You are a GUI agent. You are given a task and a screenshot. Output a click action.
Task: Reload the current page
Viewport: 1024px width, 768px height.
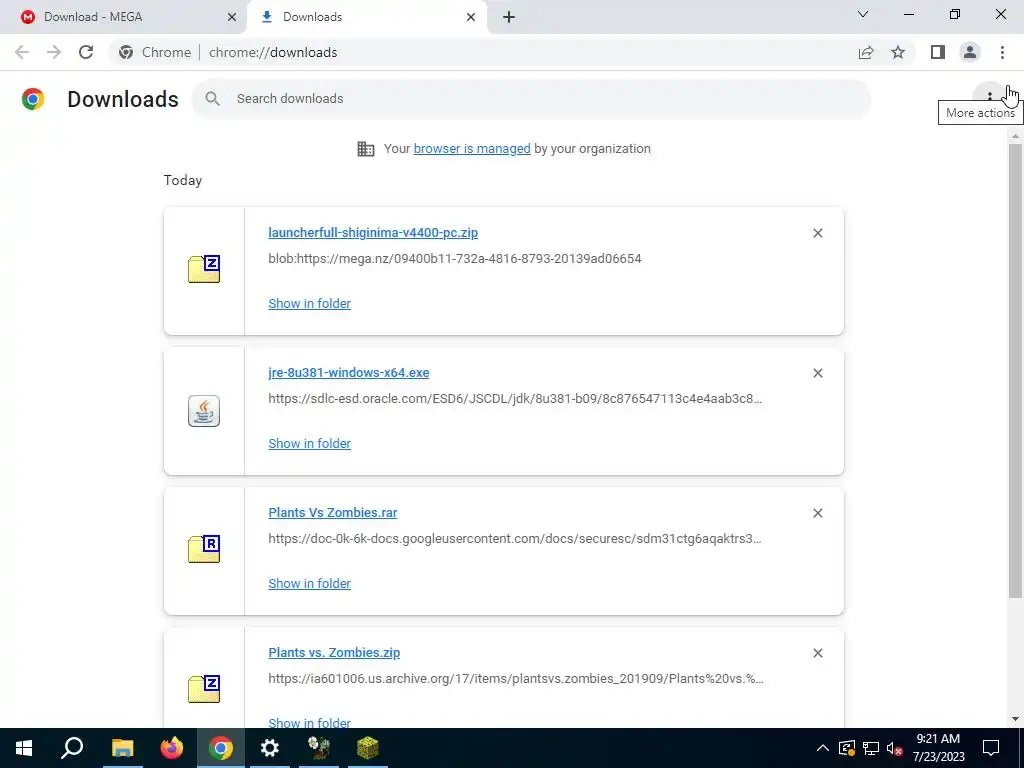coord(86,52)
